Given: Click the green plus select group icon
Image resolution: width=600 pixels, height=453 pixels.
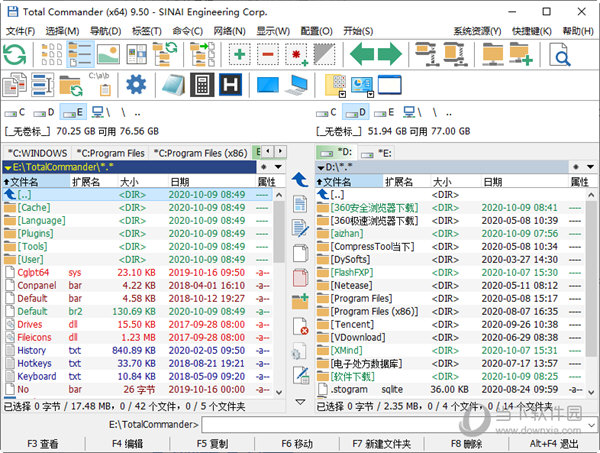Looking at the screenshot, I should tap(240, 54).
